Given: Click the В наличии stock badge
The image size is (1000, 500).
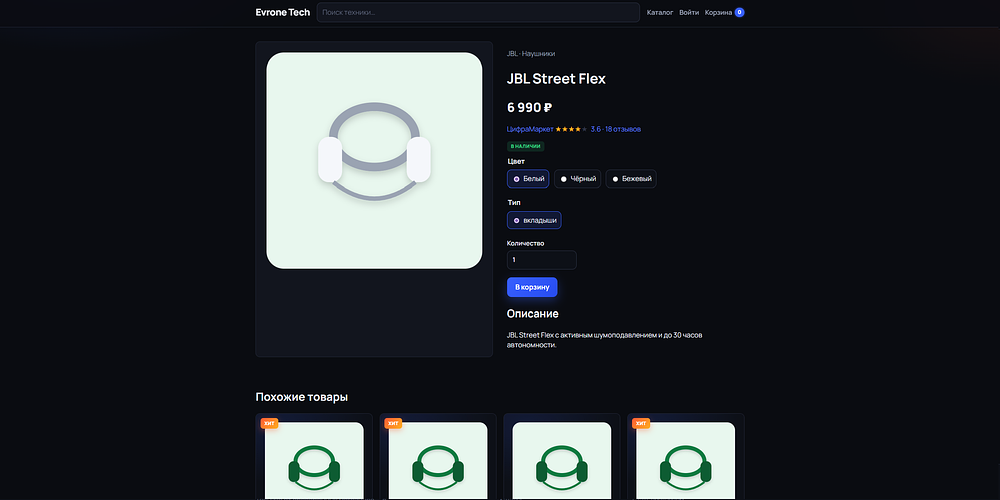Looking at the screenshot, I should click(x=526, y=146).
